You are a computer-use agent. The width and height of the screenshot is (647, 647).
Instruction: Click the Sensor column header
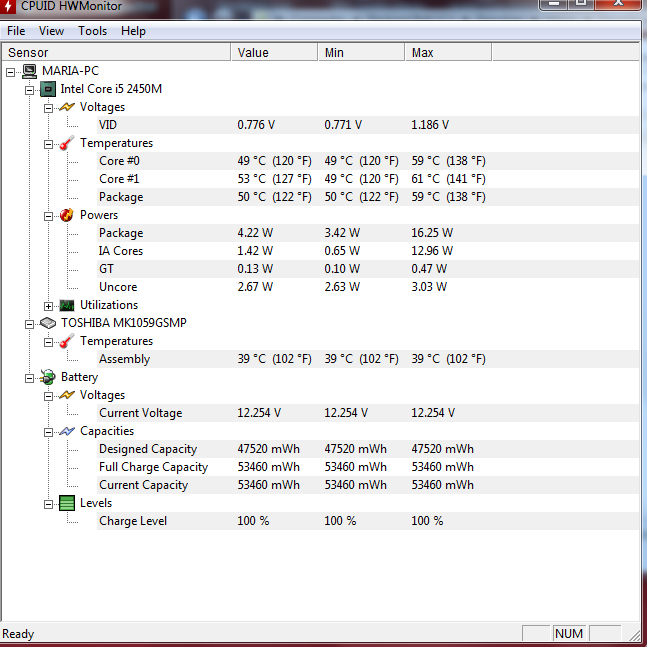(x=116, y=52)
